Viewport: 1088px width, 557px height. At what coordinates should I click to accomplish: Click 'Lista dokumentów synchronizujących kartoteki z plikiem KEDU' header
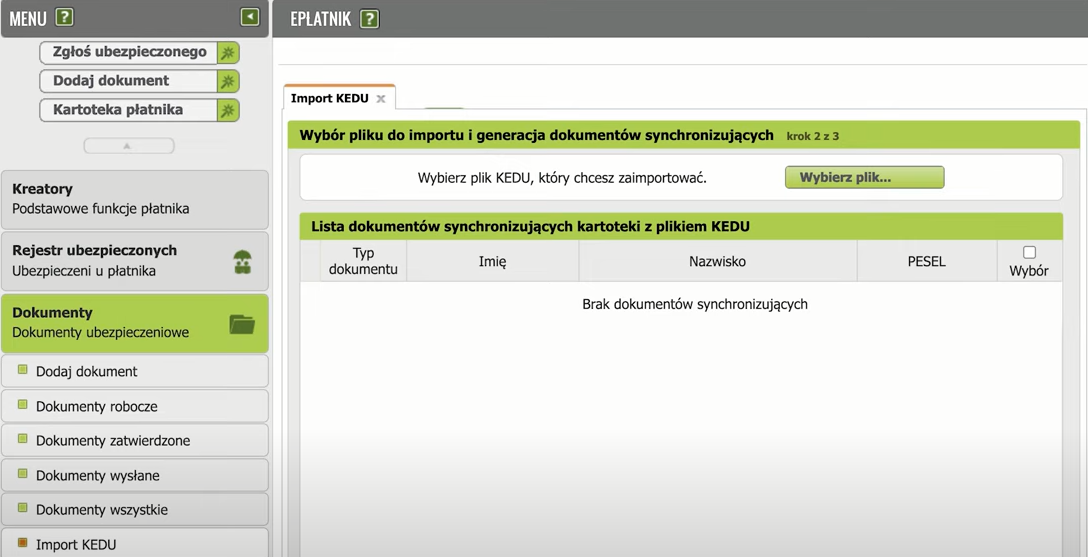coord(530,226)
